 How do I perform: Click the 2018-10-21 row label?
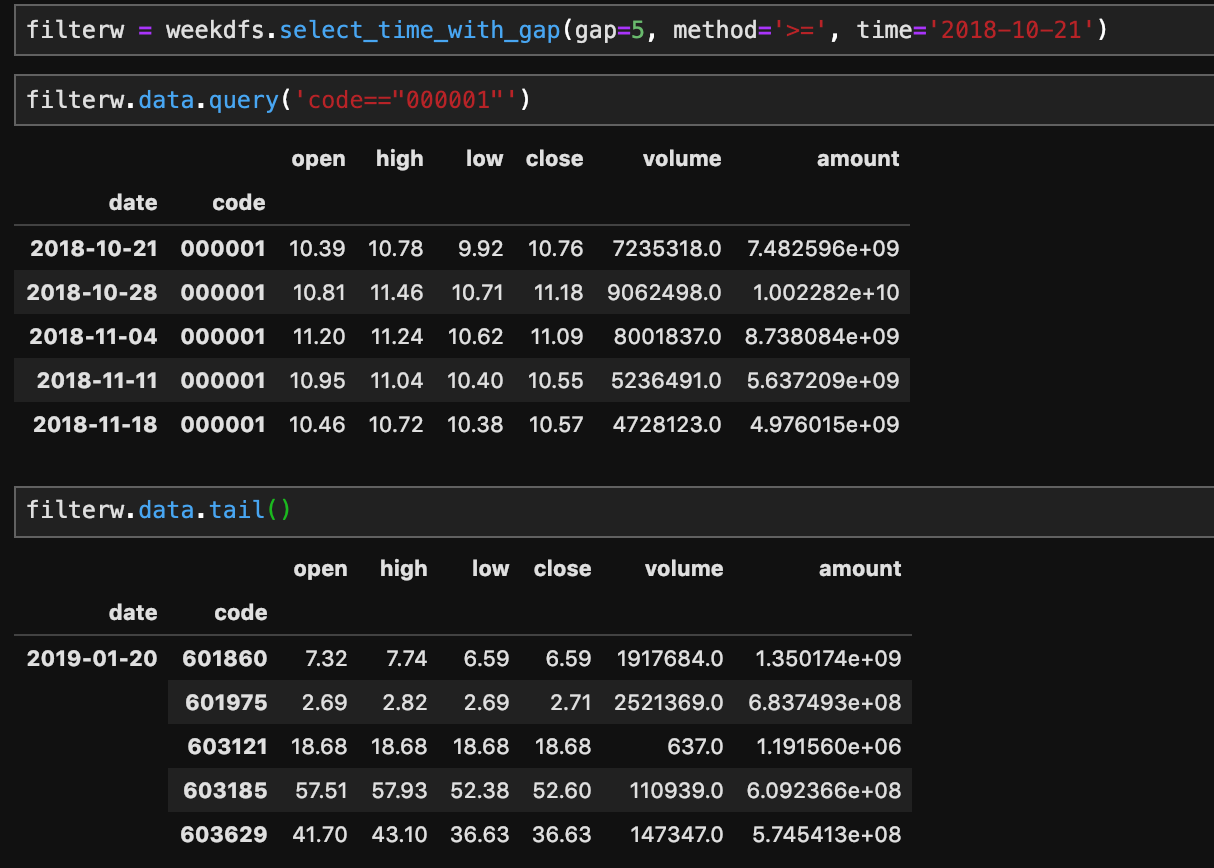point(93,248)
